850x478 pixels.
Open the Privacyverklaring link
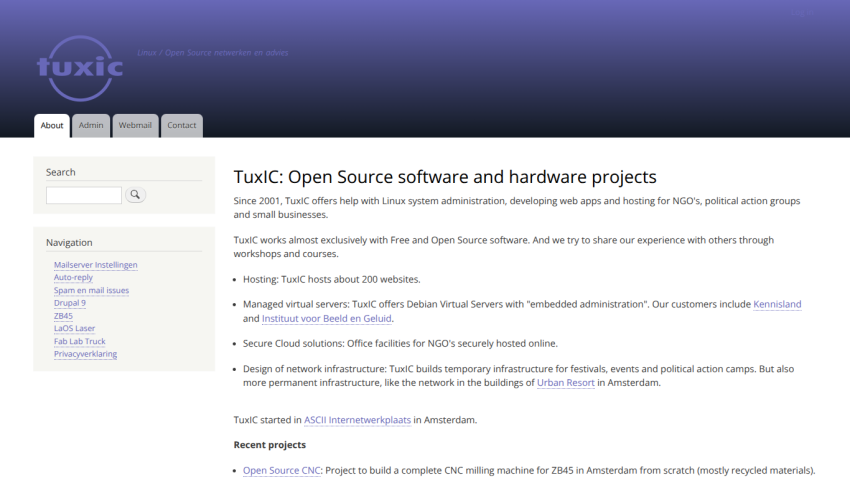click(85, 354)
